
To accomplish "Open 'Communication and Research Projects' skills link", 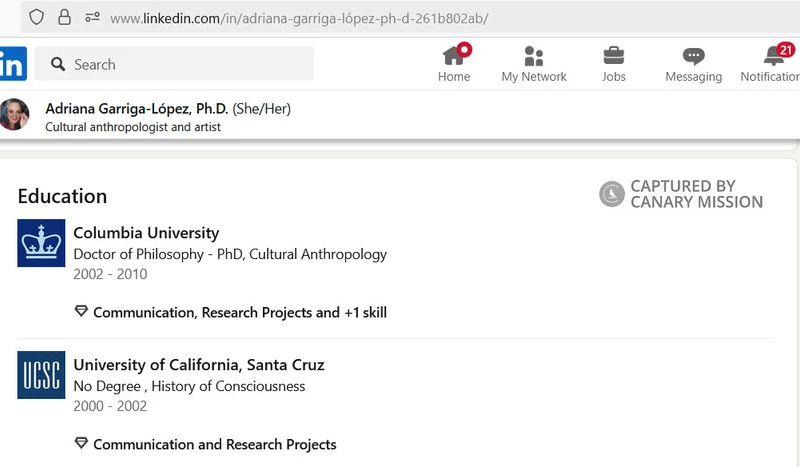I will tap(215, 445).
